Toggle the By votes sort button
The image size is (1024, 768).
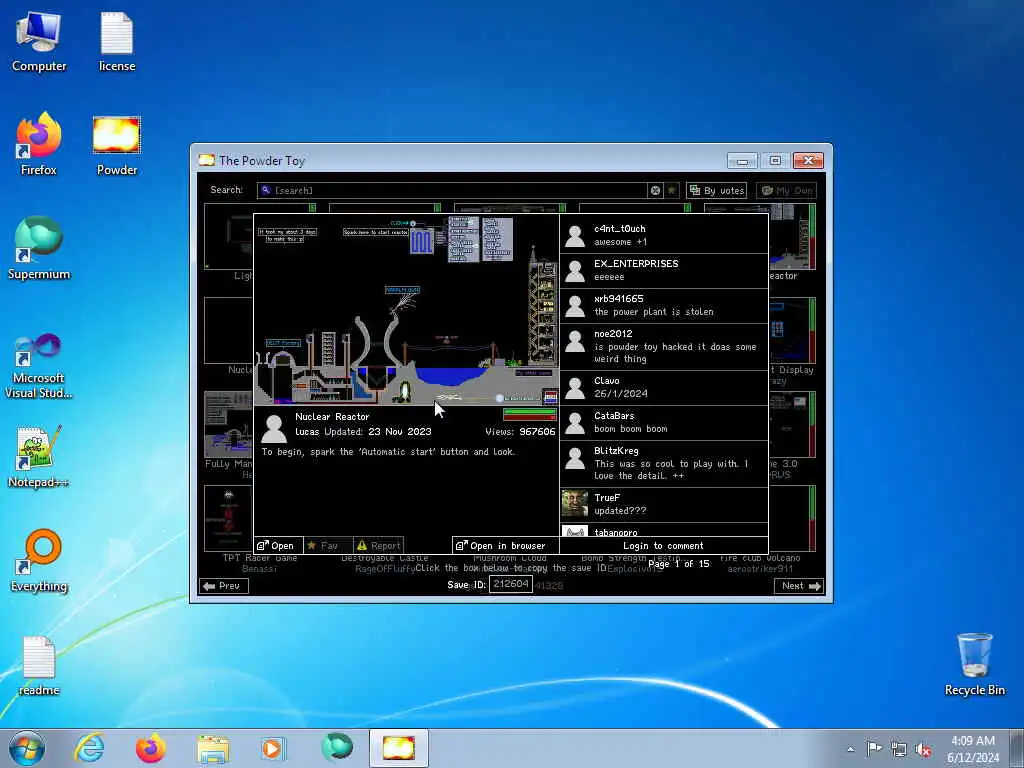tap(716, 190)
